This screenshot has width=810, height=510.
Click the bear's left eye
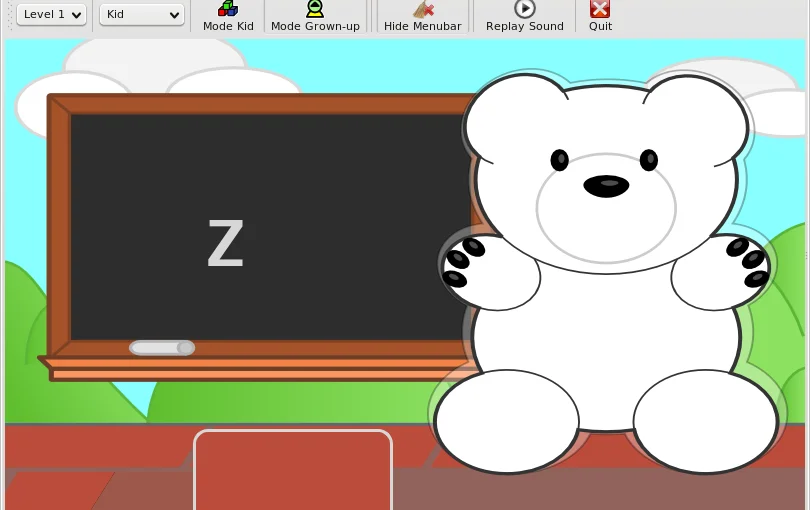pos(559,160)
